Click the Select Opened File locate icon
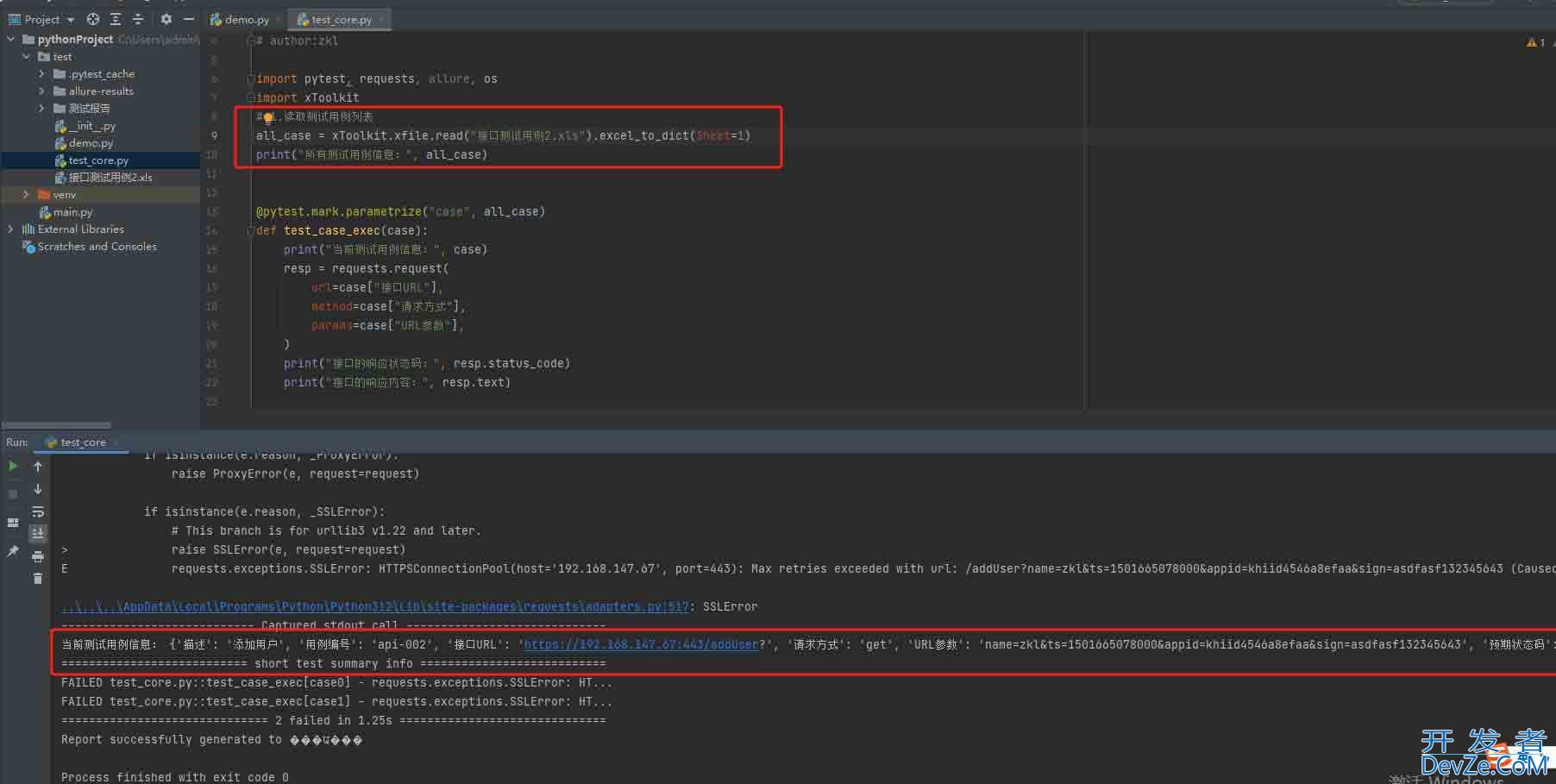The image size is (1556, 784). coord(93,19)
